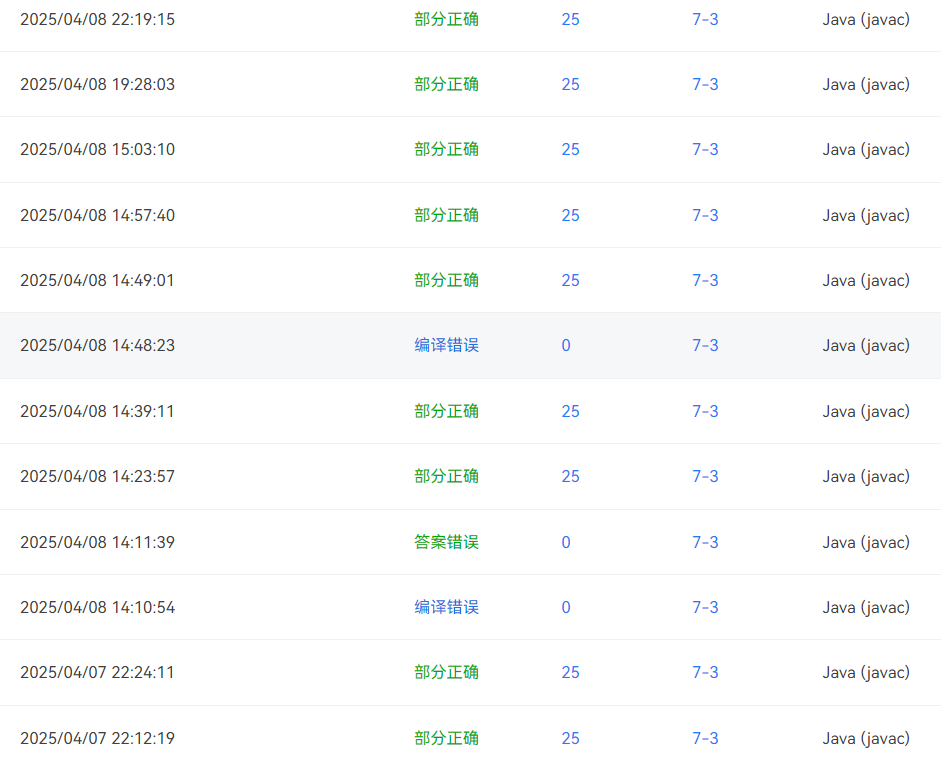This screenshot has width=941, height=761.
Task: Open the 部分正确 status for submission 14:23:57
Action: coord(446,476)
